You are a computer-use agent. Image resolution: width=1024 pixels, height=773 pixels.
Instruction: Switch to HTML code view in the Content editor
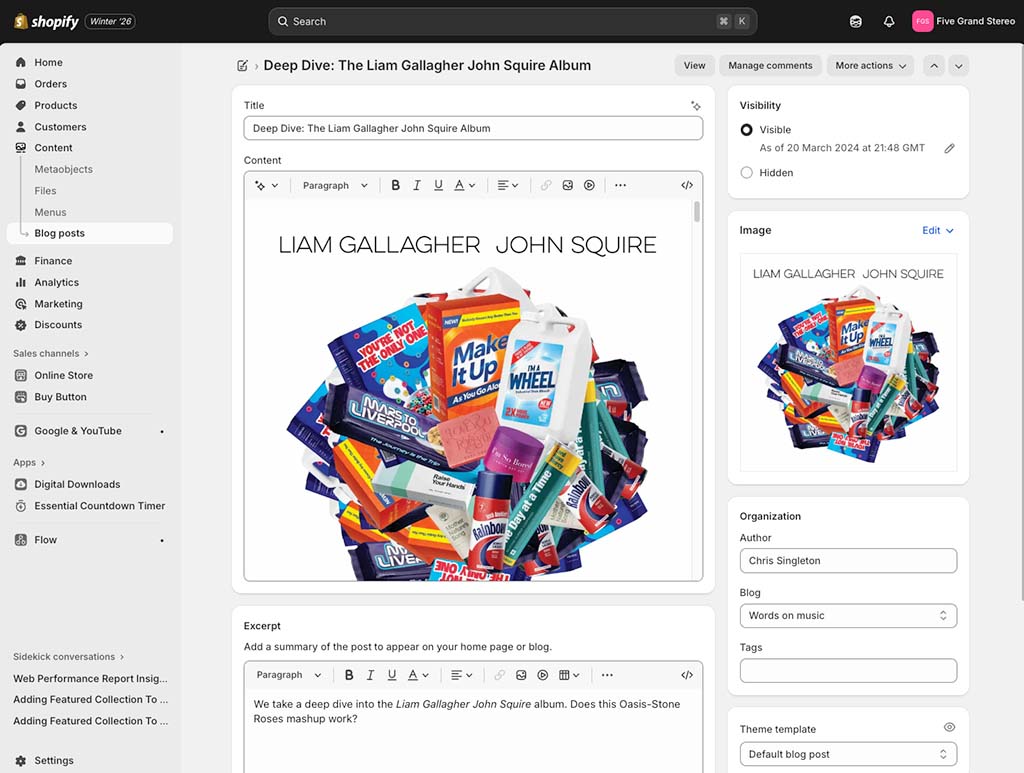(x=687, y=185)
